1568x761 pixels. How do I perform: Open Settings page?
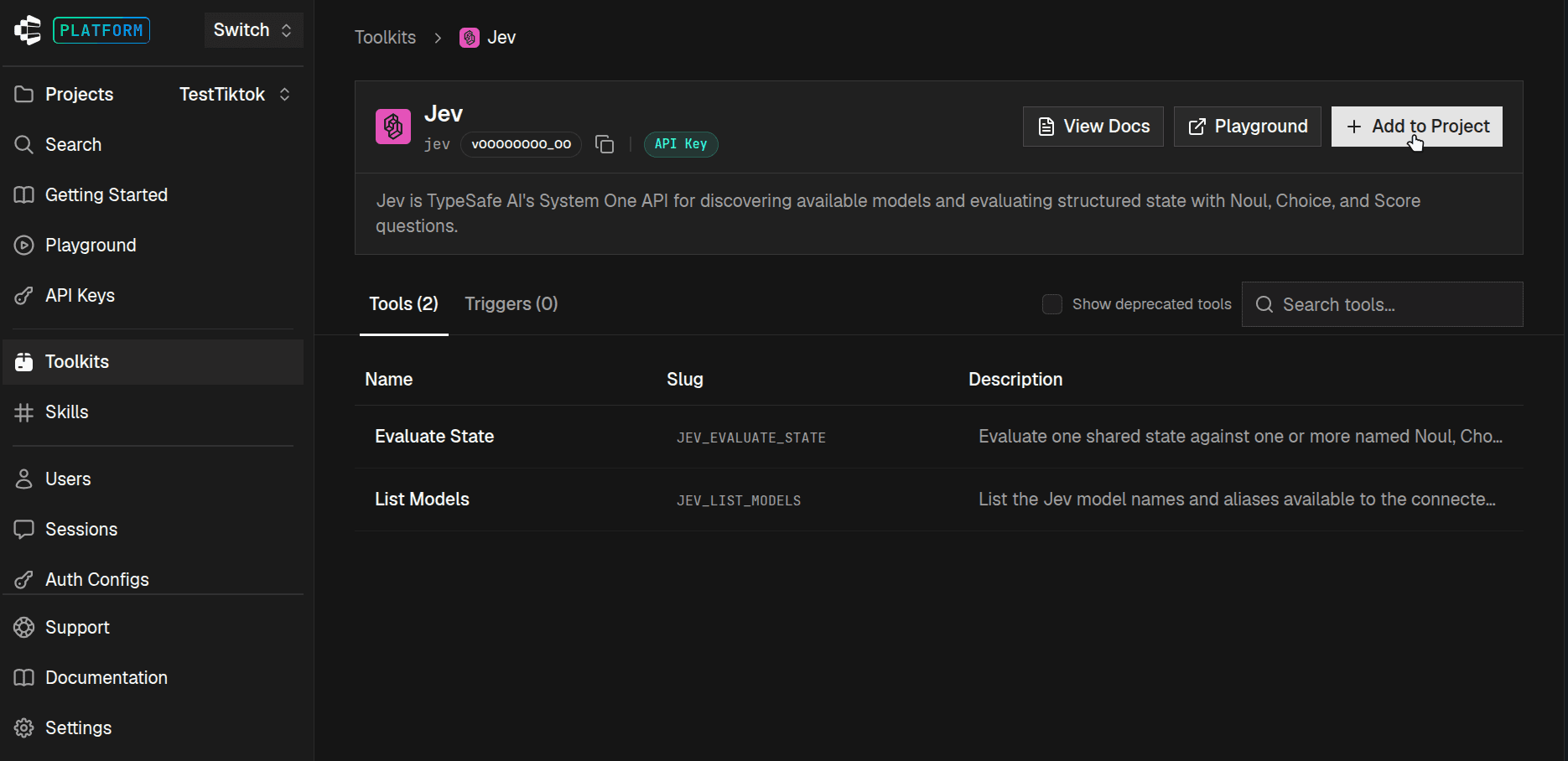[x=153, y=727]
